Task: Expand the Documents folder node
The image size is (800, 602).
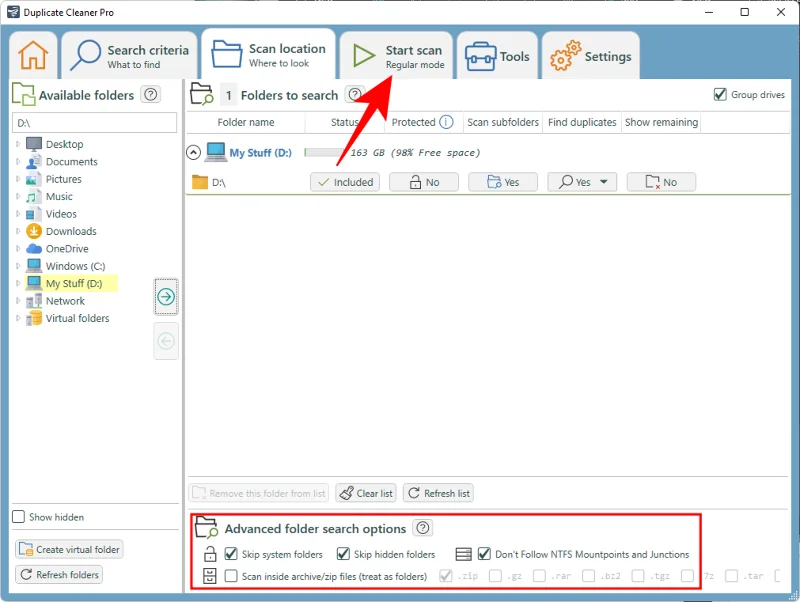Action: point(18,162)
